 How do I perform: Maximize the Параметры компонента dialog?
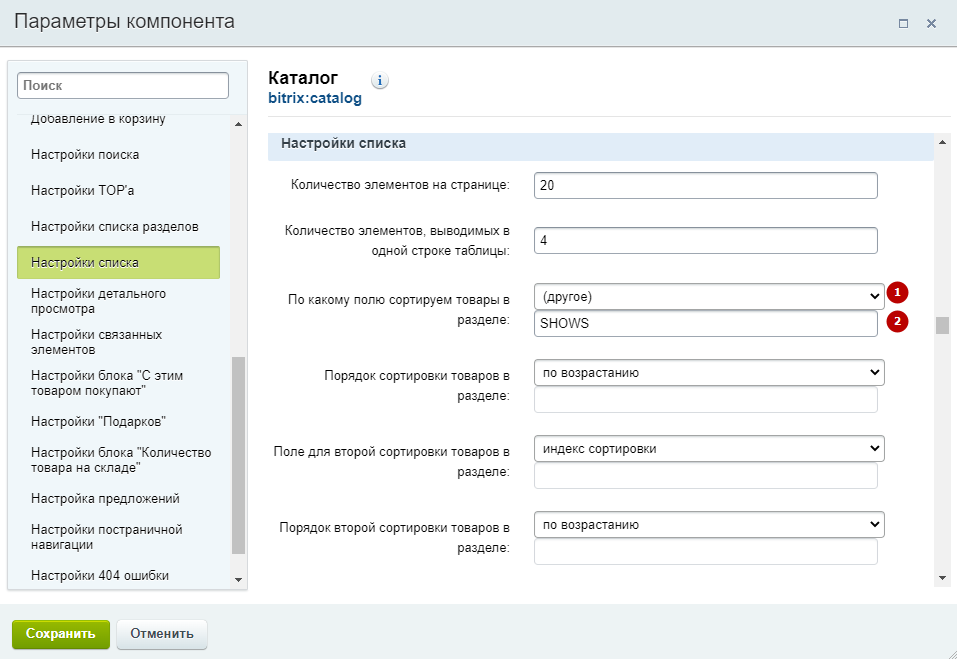[903, 24]
